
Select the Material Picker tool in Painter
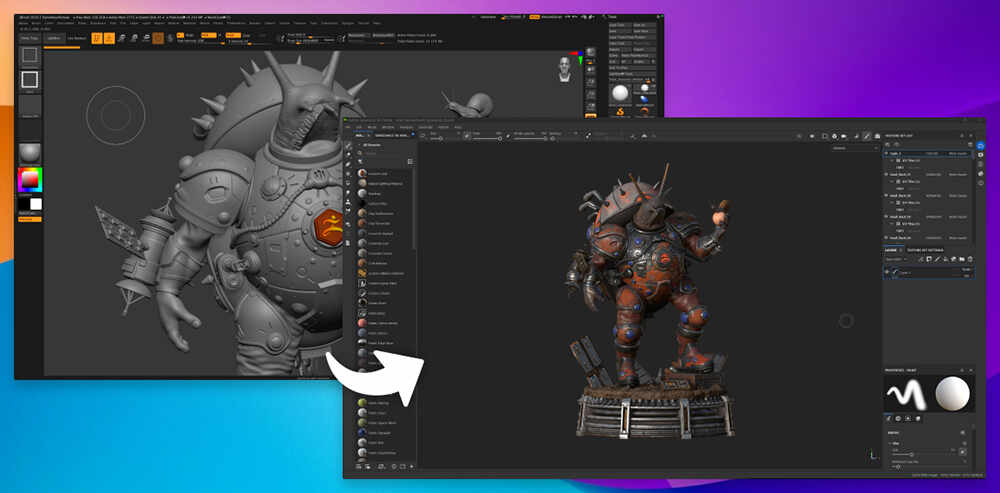[348, 210]
